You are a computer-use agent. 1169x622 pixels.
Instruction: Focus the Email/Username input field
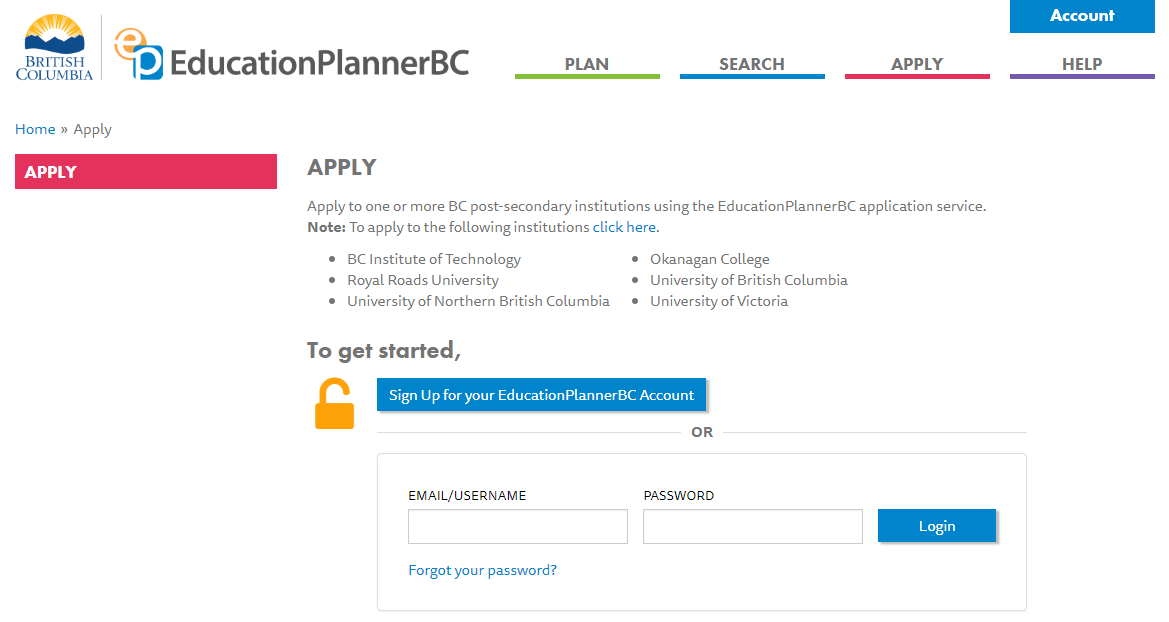tap(517, 526)
